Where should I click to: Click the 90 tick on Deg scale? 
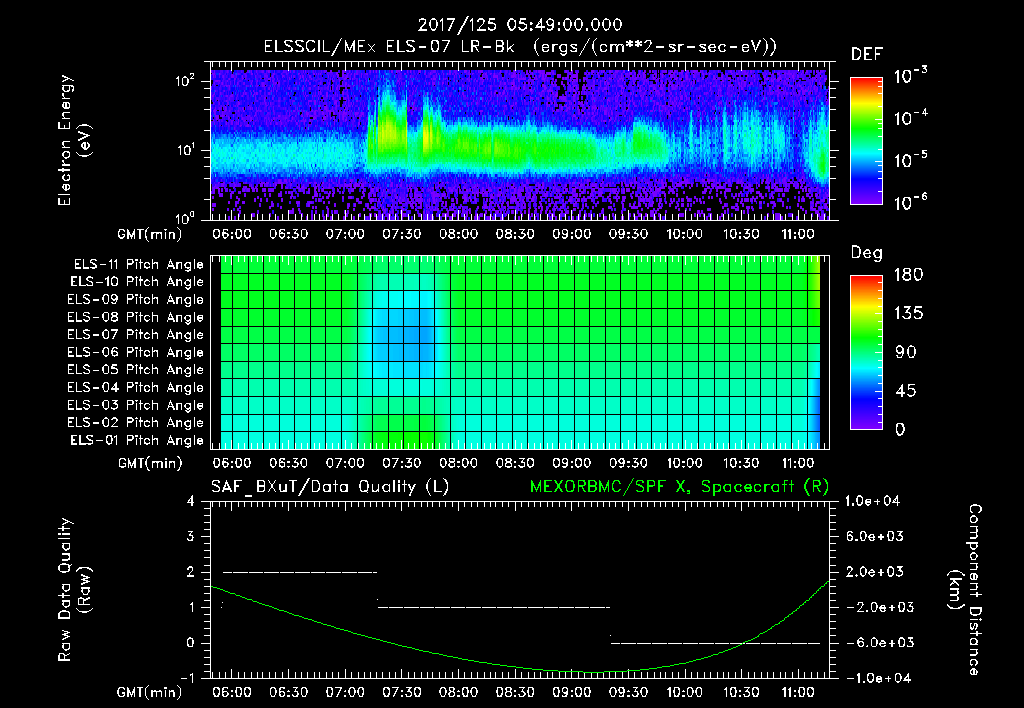pos(906,353)
